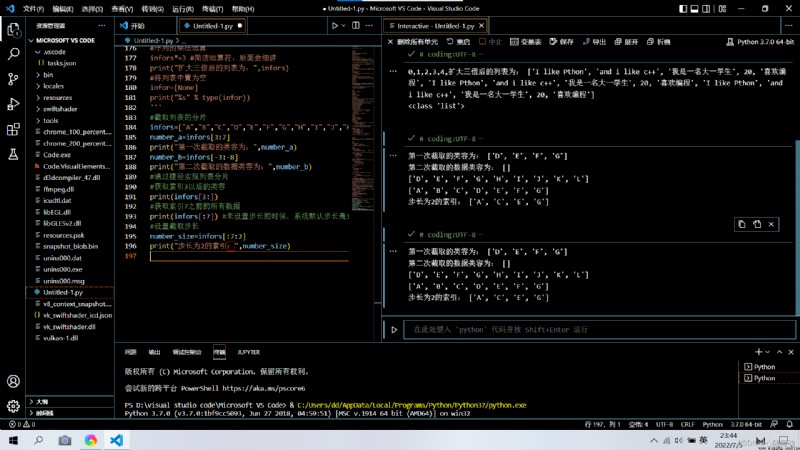Open the Accounts icon
The height and width of the screenshot is (450, 800).
14,381
